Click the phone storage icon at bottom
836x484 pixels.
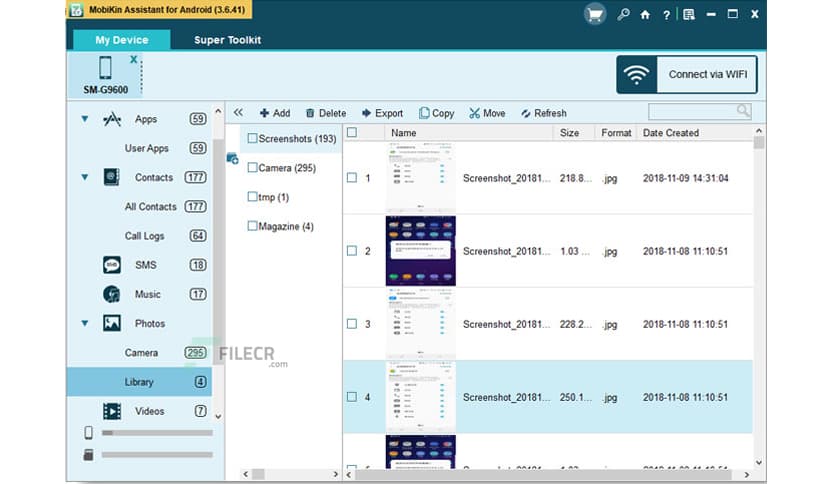pyautogui.click(x=89, y=432)
